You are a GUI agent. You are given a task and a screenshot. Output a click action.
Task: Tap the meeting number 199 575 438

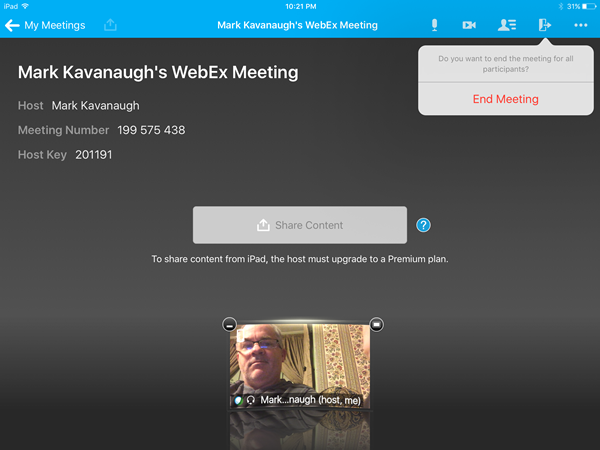(x=151, y=130)
